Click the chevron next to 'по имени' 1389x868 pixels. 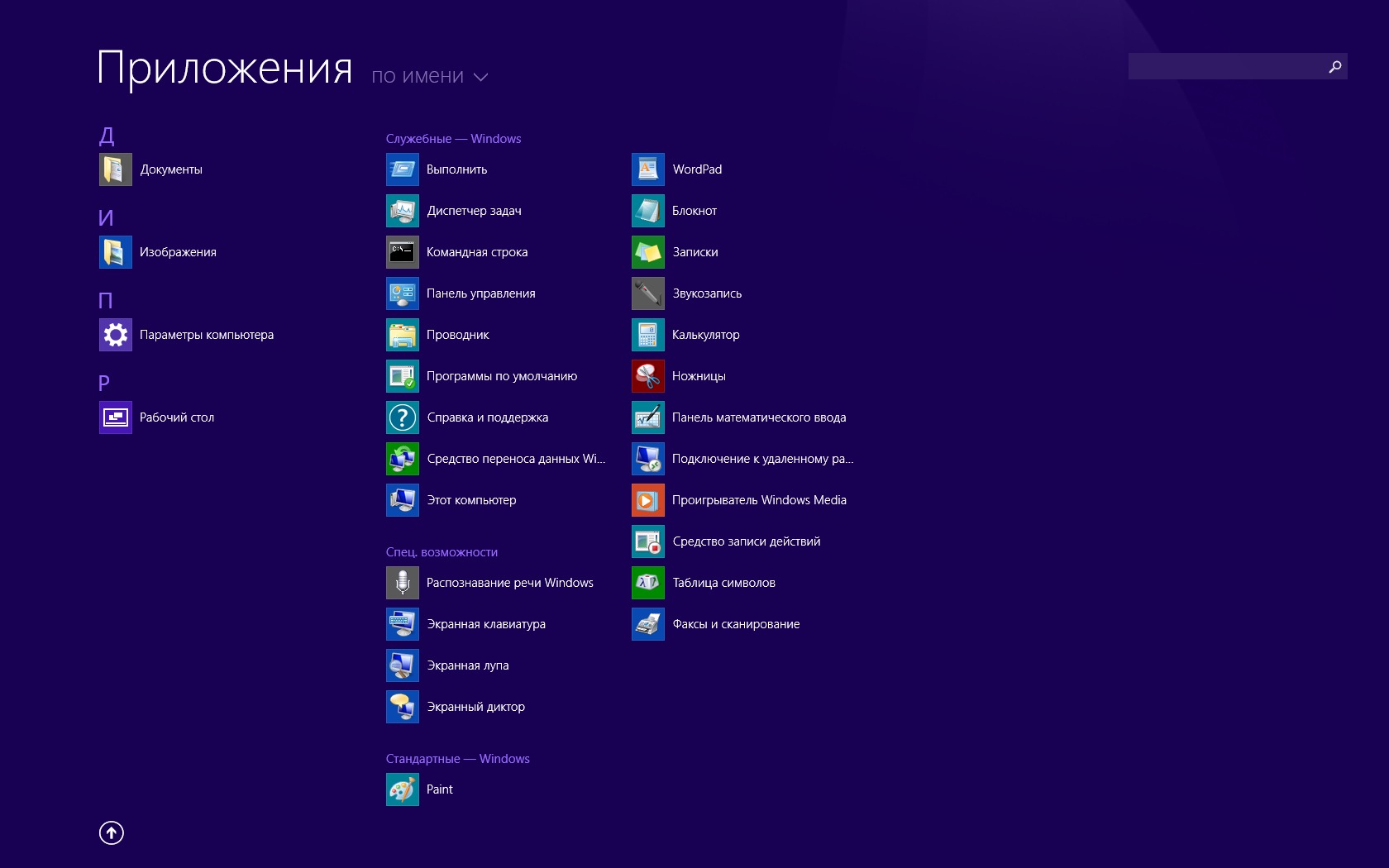point(480,77)
